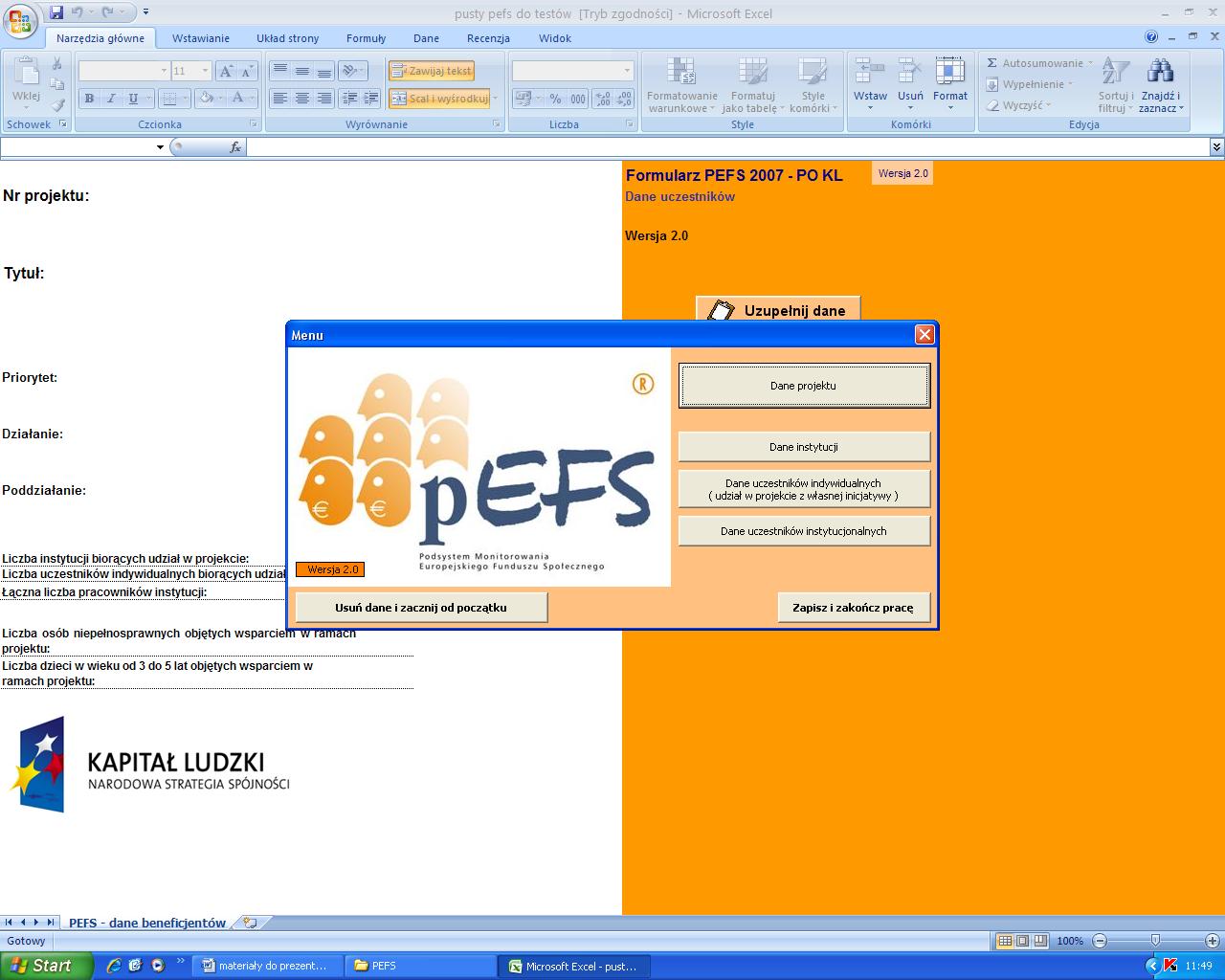Insert new worksheet tab icon
1225x980 pixels.
[x=250, y=923]
